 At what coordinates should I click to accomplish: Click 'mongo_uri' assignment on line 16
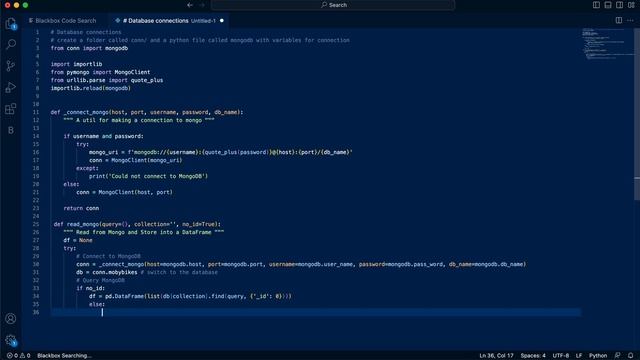[103, 152]
